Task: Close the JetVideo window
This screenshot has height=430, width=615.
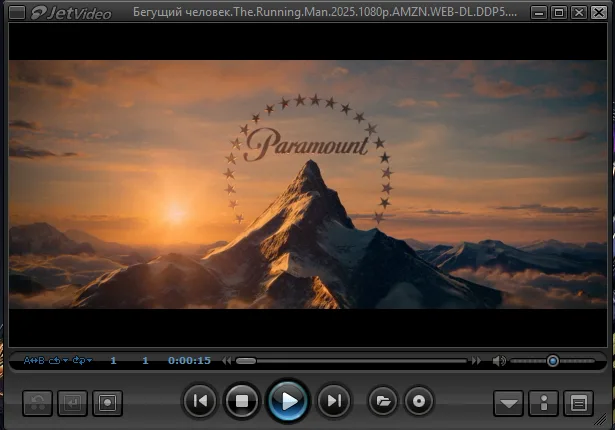Action: (x=599, y=13)
